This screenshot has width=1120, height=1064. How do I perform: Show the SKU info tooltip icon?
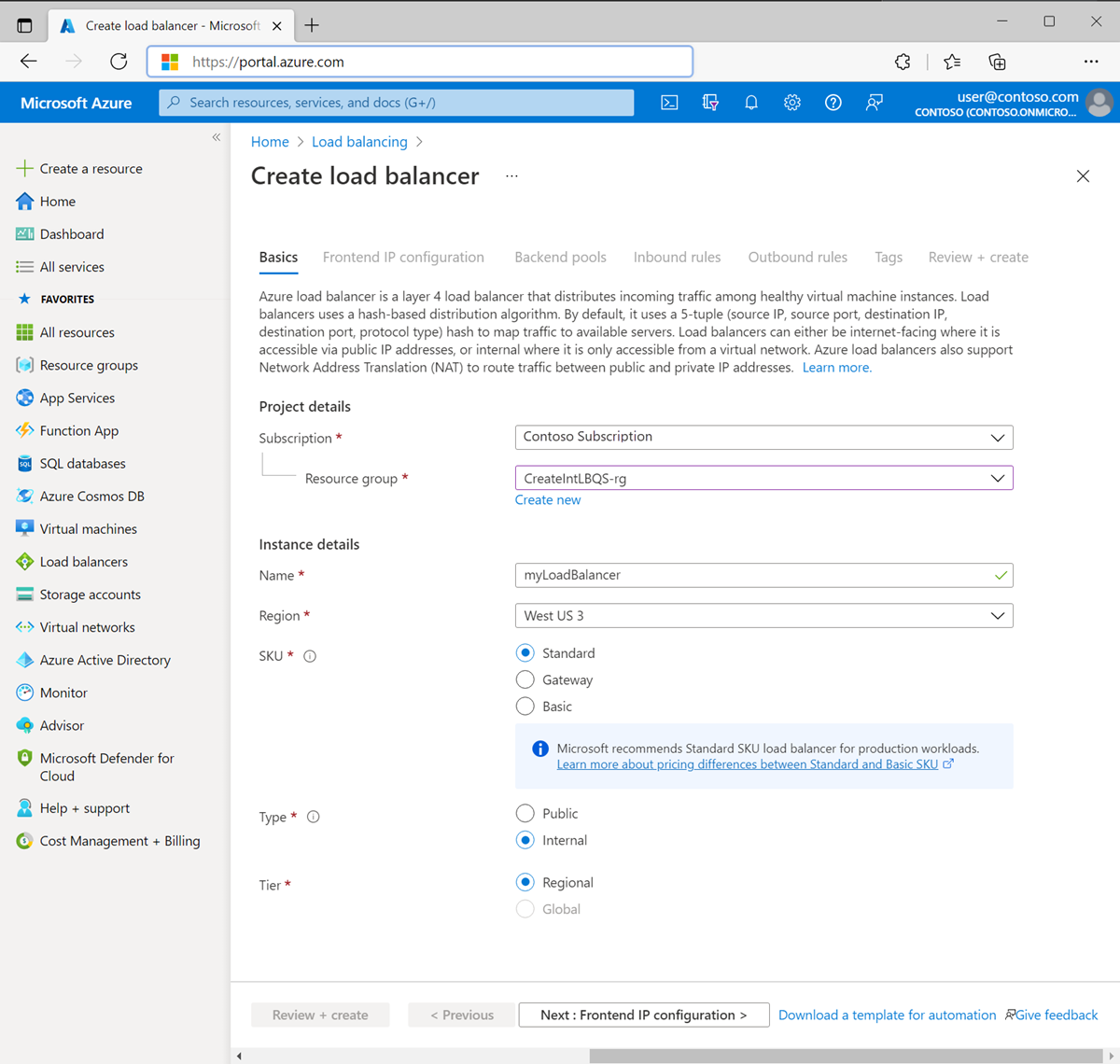tap(310, 656)
